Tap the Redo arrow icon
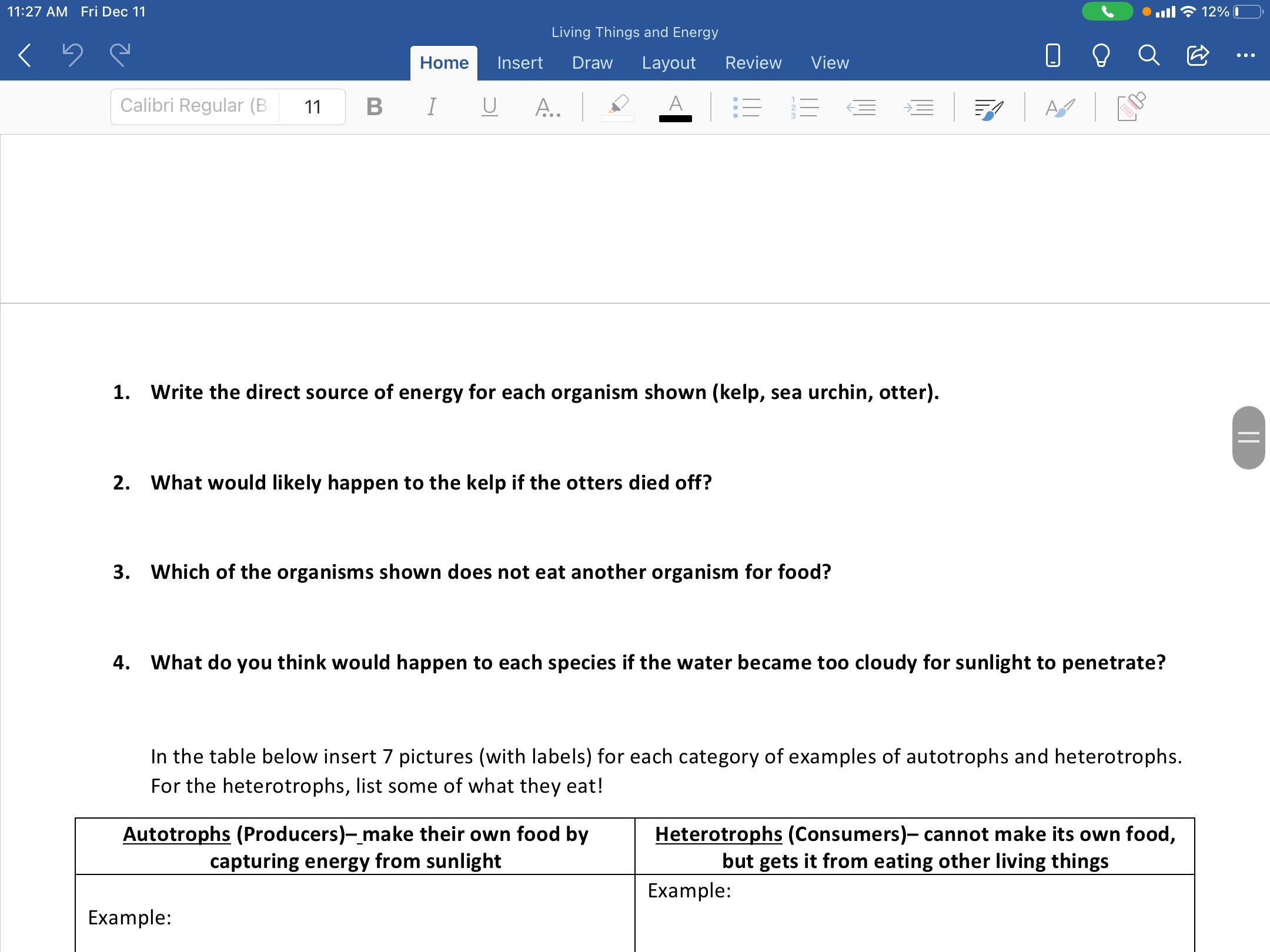The image size is (1270, 952). 120,55
